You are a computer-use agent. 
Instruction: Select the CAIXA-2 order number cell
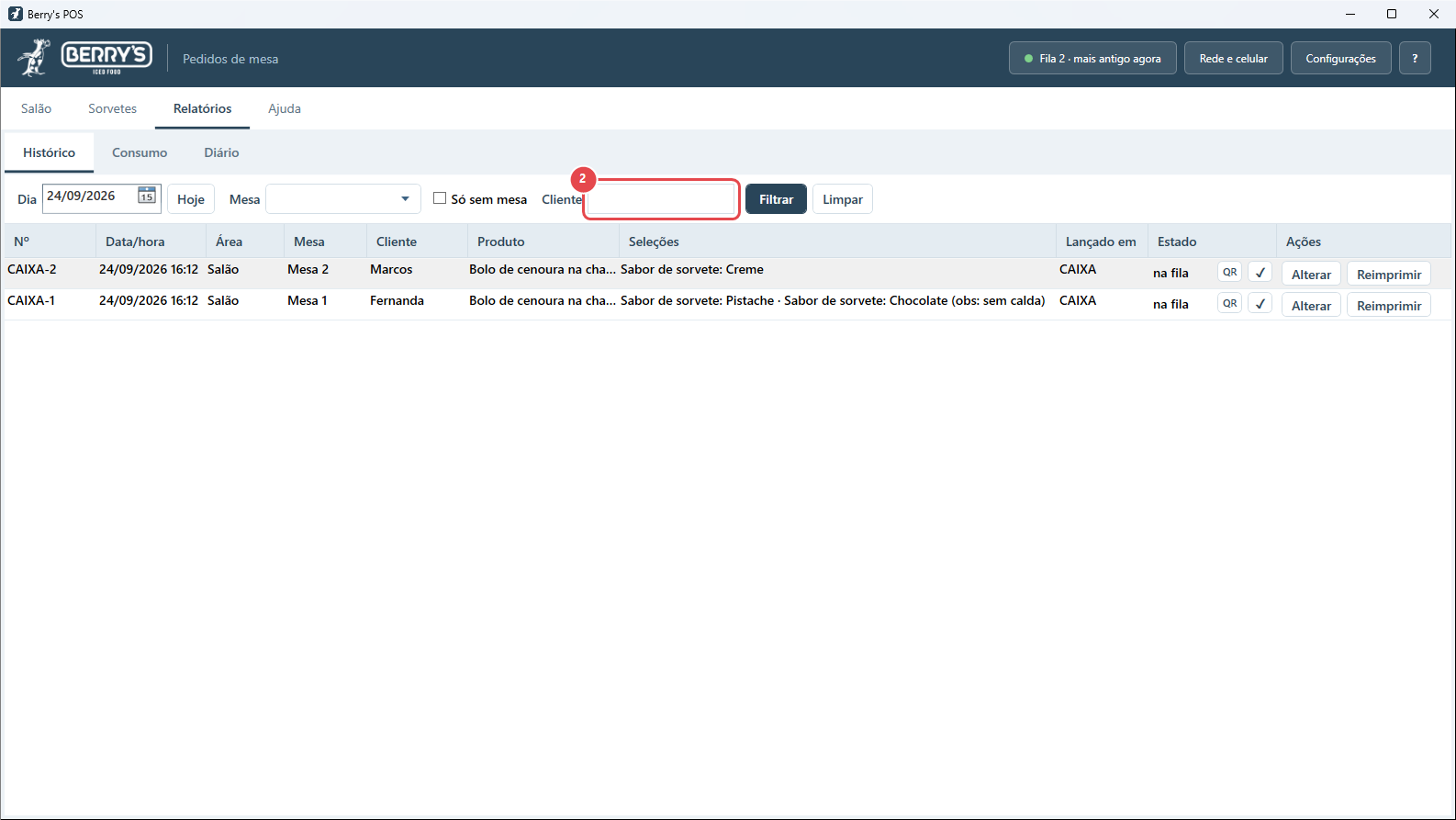(x=32, y=269)
